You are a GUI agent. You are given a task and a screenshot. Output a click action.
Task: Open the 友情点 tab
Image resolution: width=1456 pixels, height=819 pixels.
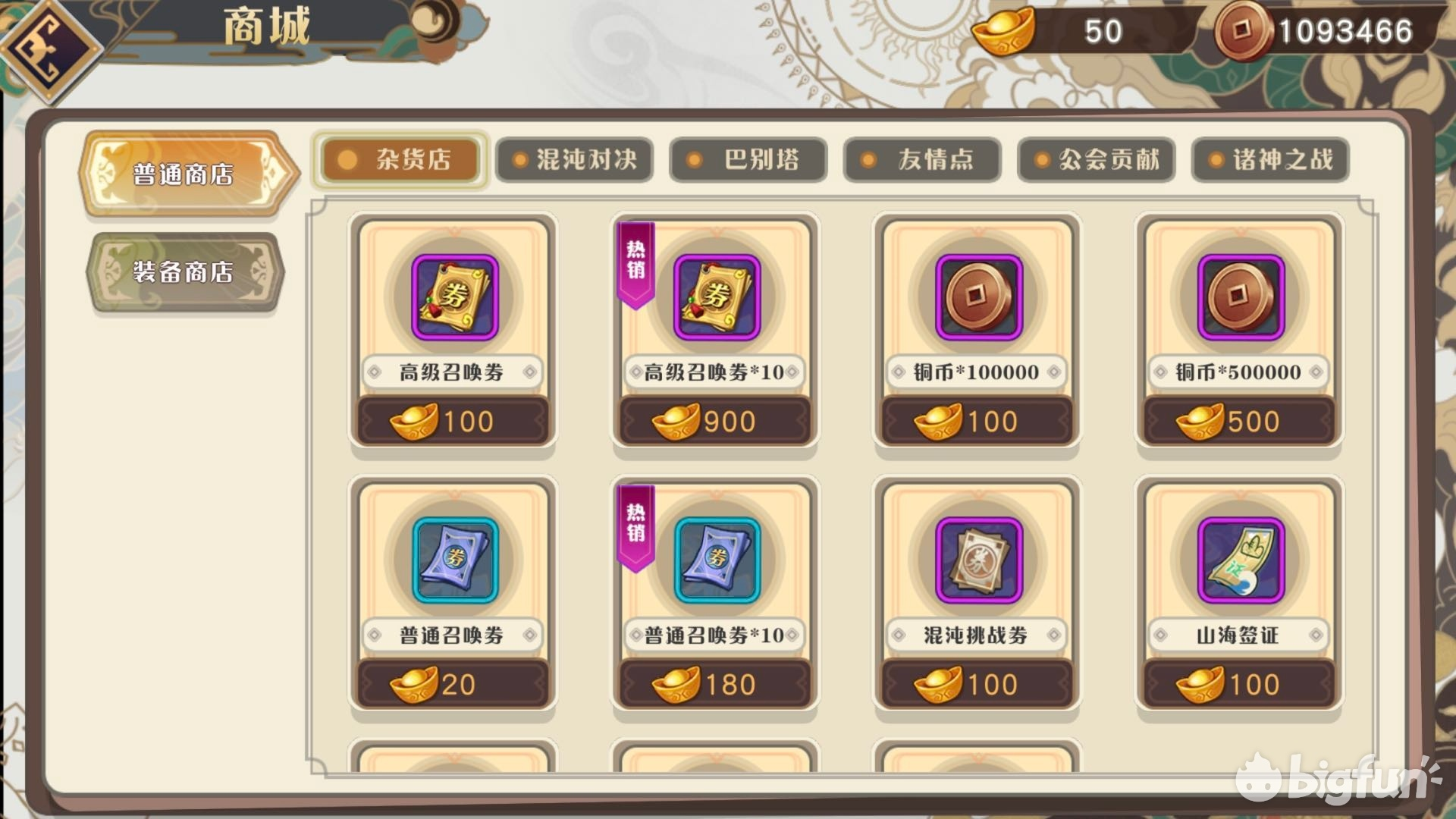922,159
